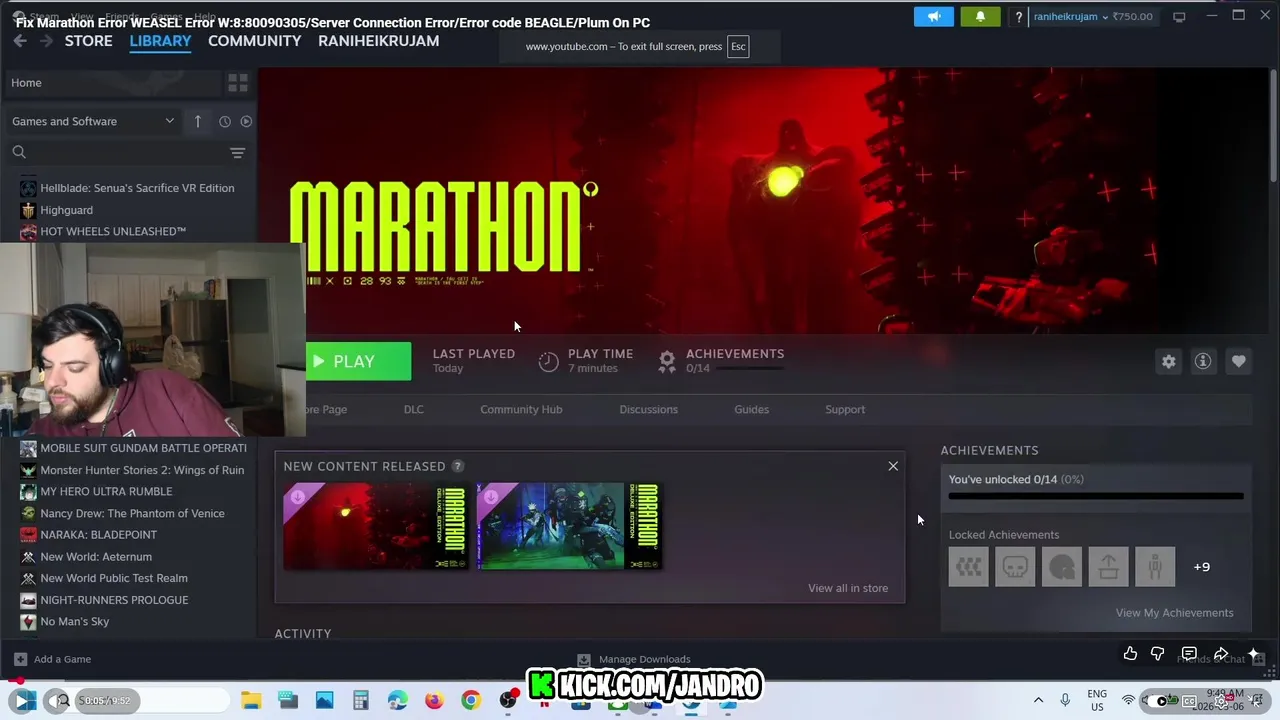Click the question mark help icon
The width and height of the screenshot is (1280, 720).
pyautogui.click(x=1018, y=17)
